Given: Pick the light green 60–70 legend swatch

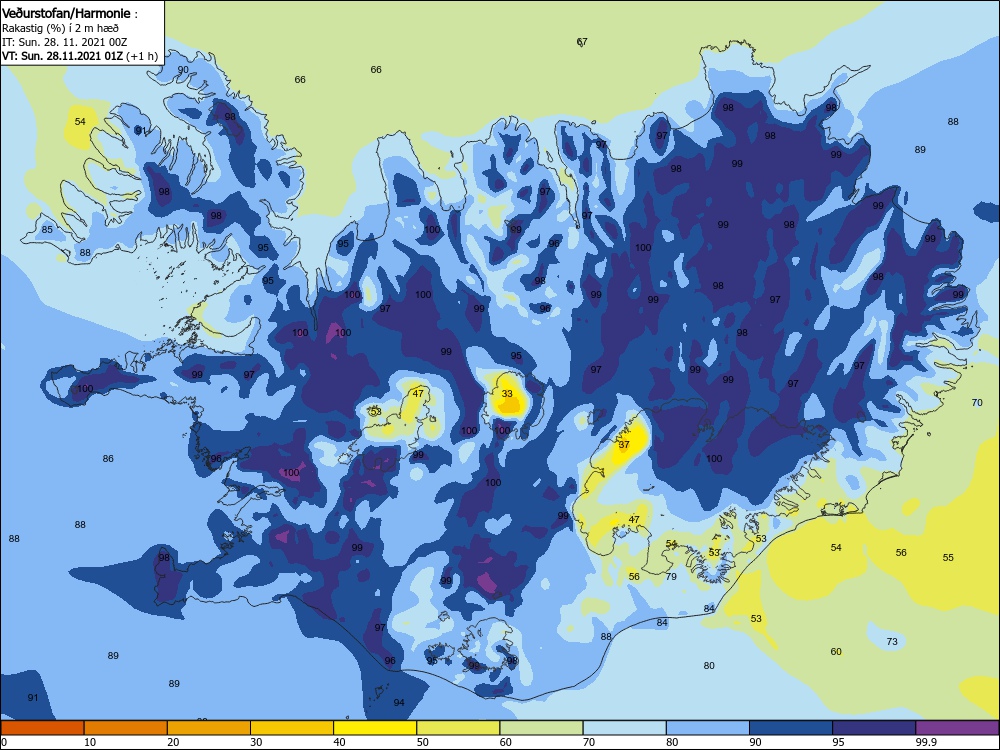Looking at the screenshot, I should pos(541,728).
